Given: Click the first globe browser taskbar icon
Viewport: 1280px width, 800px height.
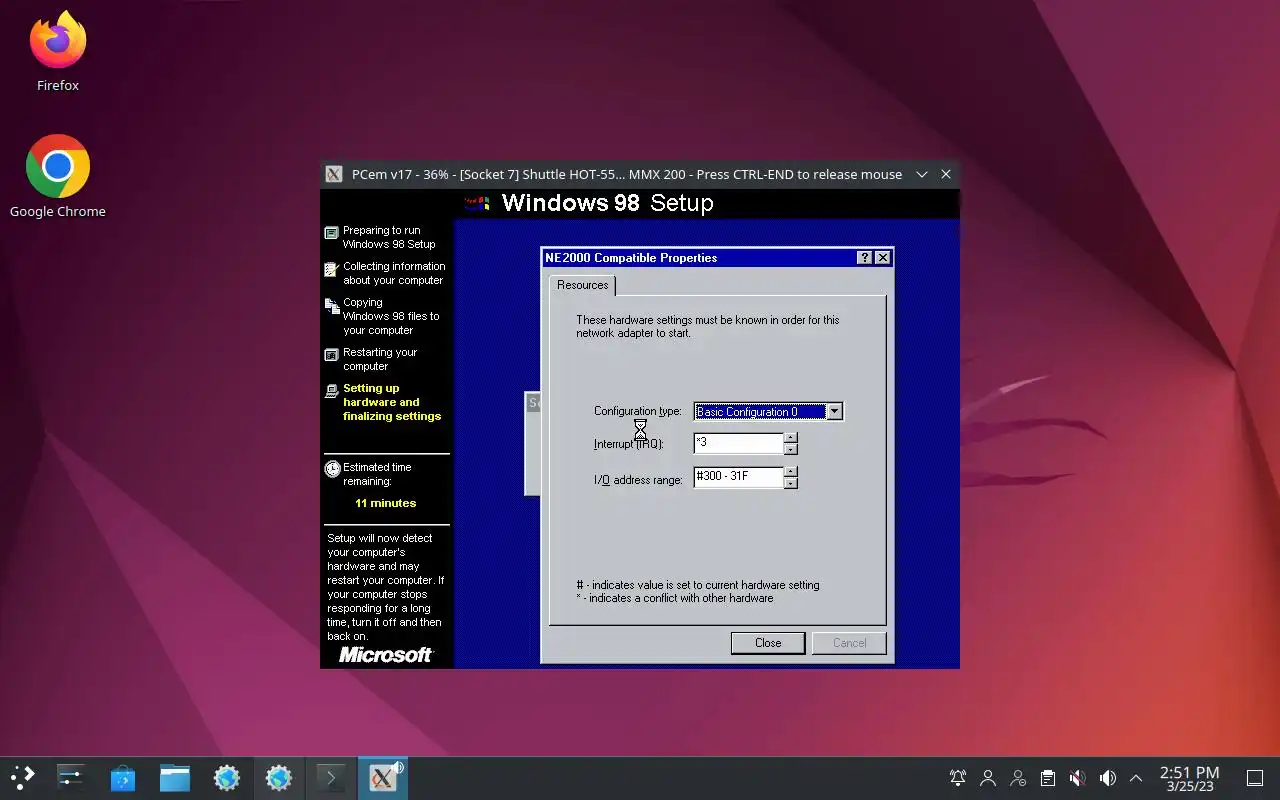Looking at the screenshot, I should (x=227, y=777).
